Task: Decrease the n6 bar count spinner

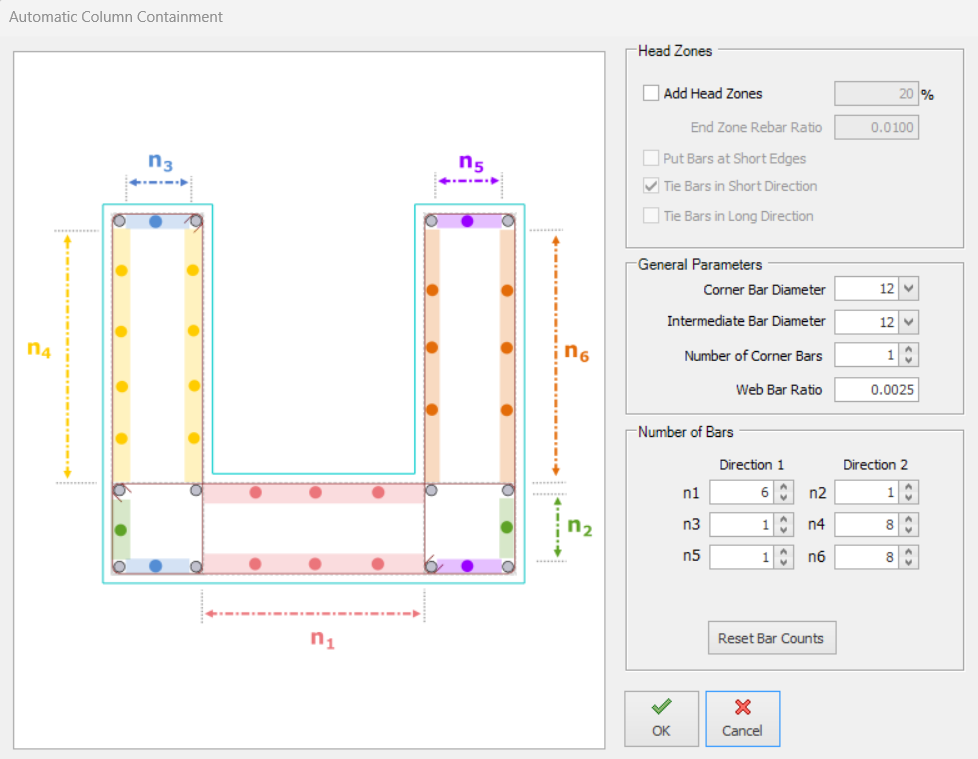Action: [x=908, y=563]
